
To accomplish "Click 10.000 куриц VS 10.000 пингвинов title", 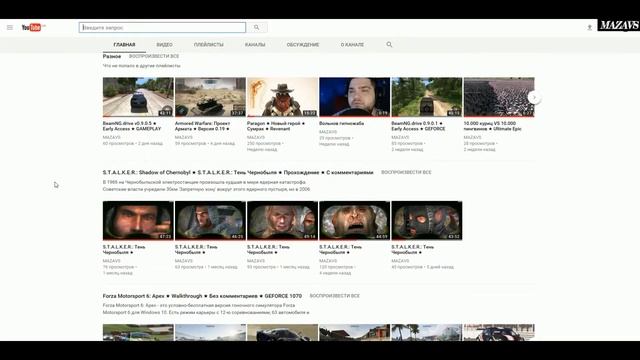I will [493, 126].
